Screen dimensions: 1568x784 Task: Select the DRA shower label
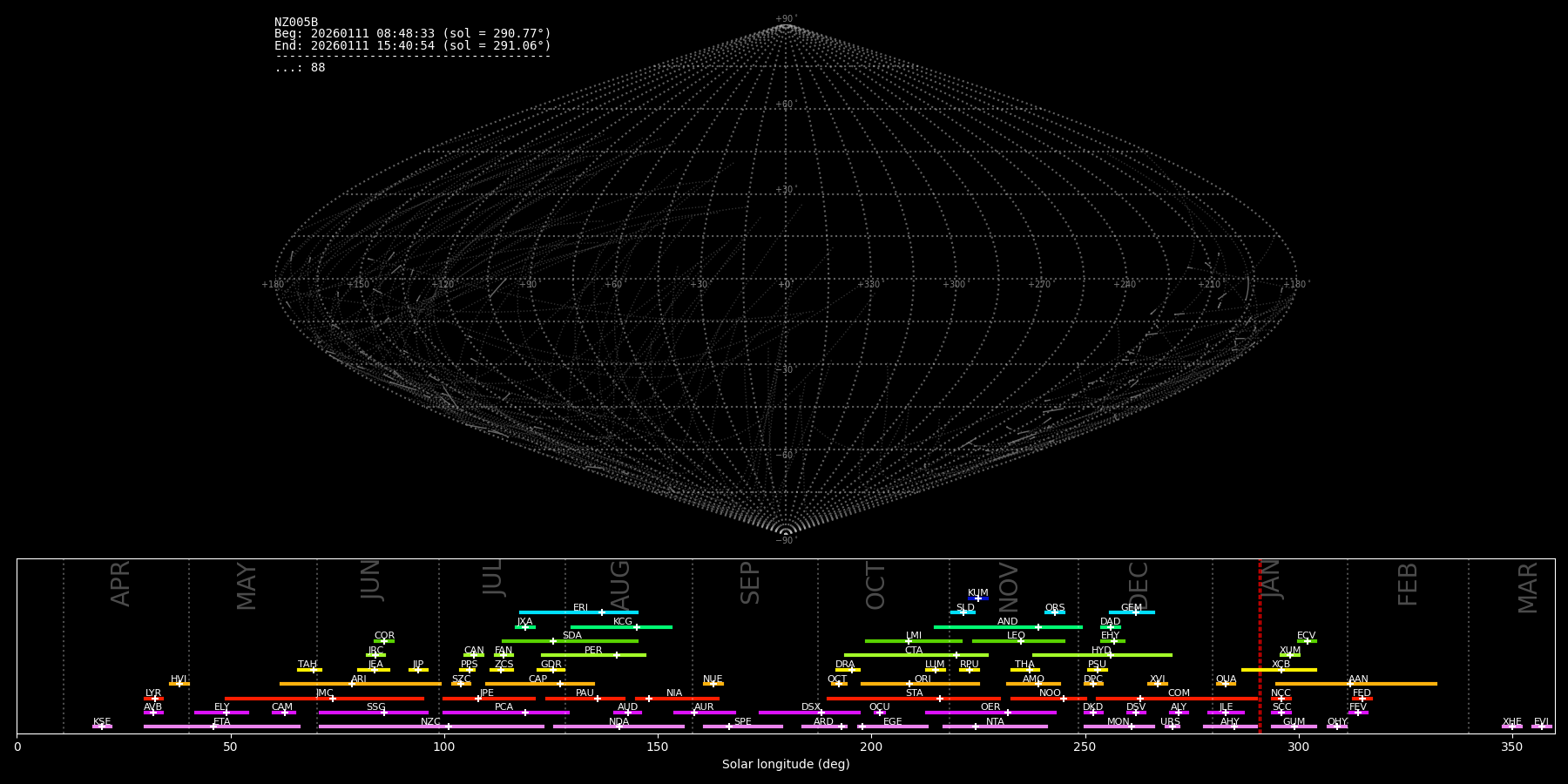coord(846,665)
